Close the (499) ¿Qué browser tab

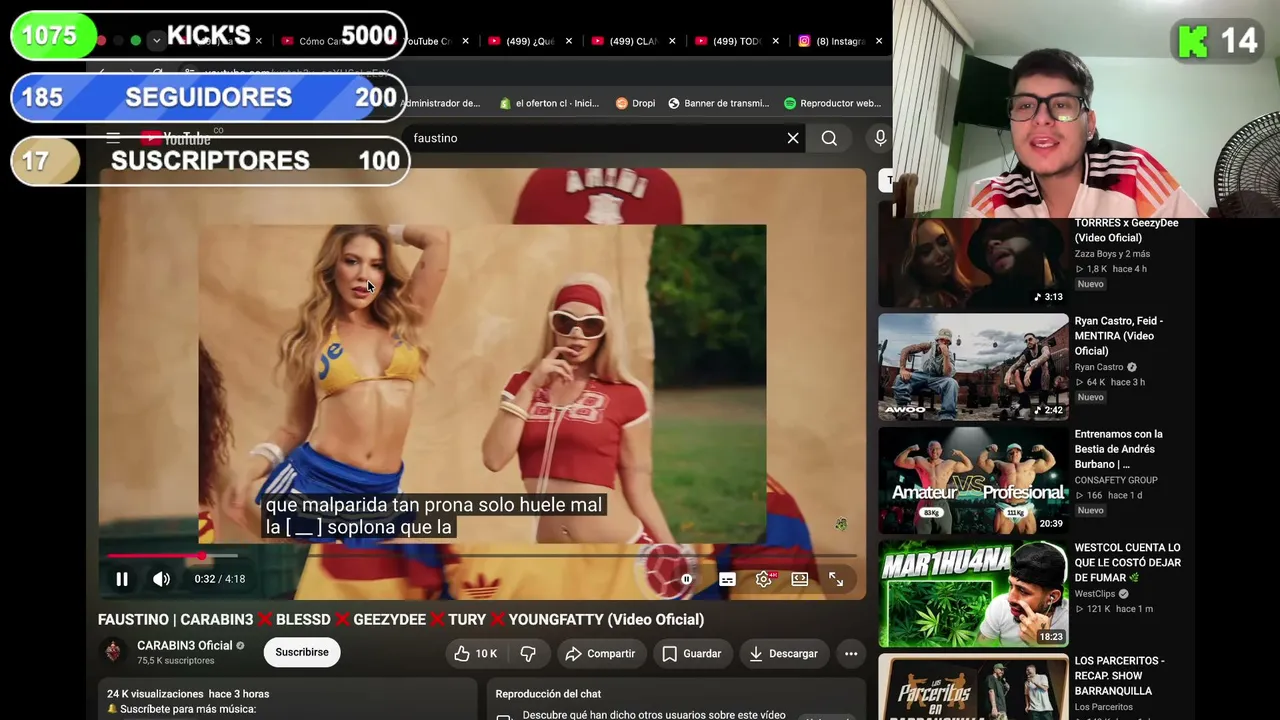569,41
